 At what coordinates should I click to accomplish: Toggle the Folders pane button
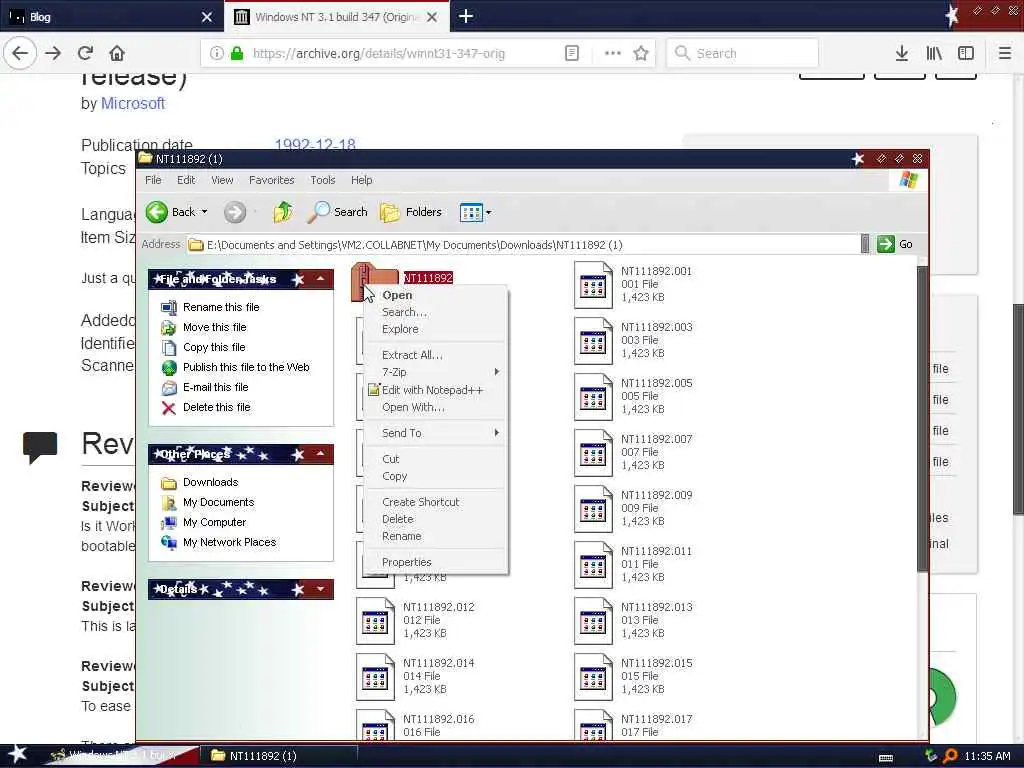tap(411, 212)
